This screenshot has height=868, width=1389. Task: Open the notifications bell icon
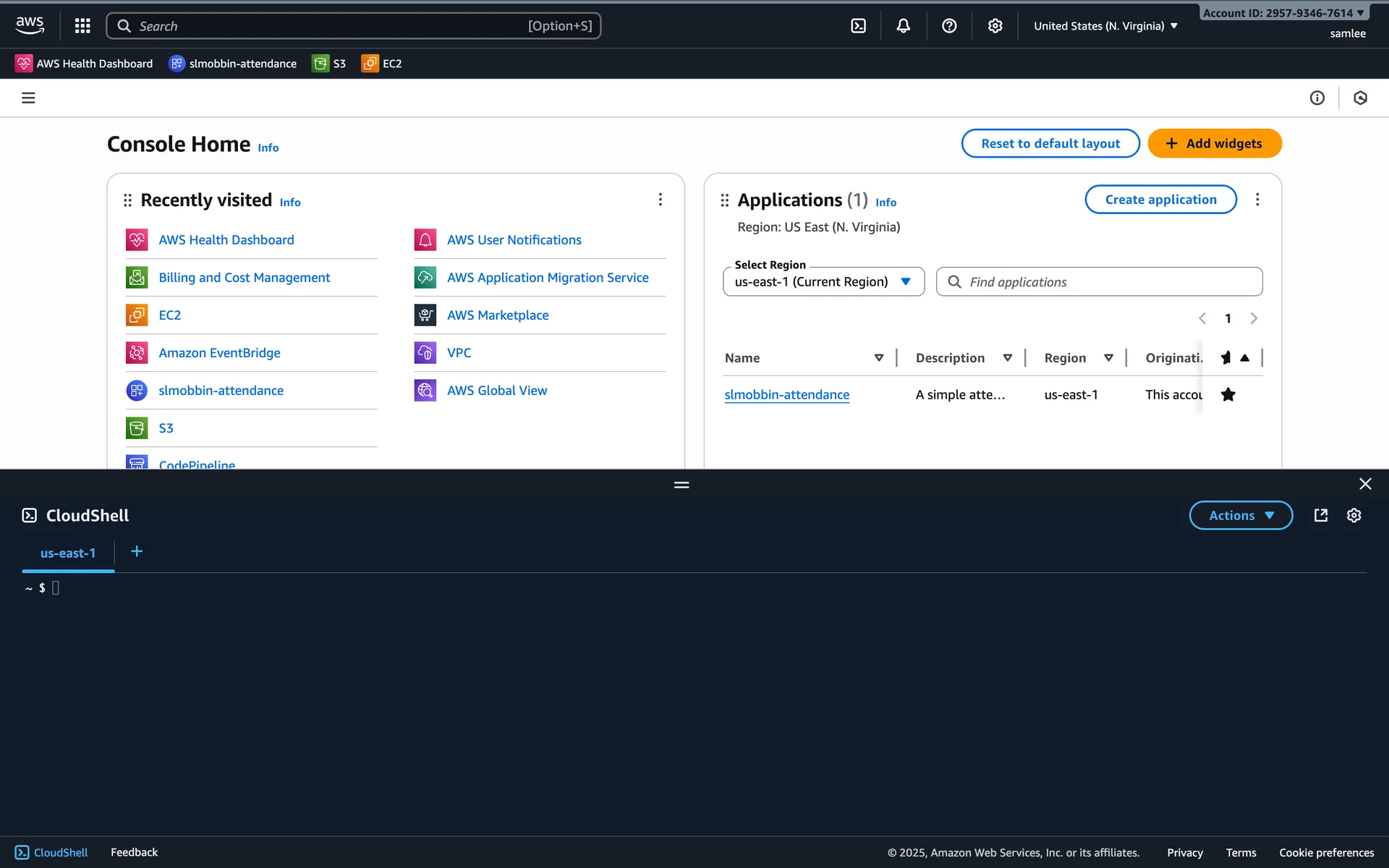[x=903, y=26]
